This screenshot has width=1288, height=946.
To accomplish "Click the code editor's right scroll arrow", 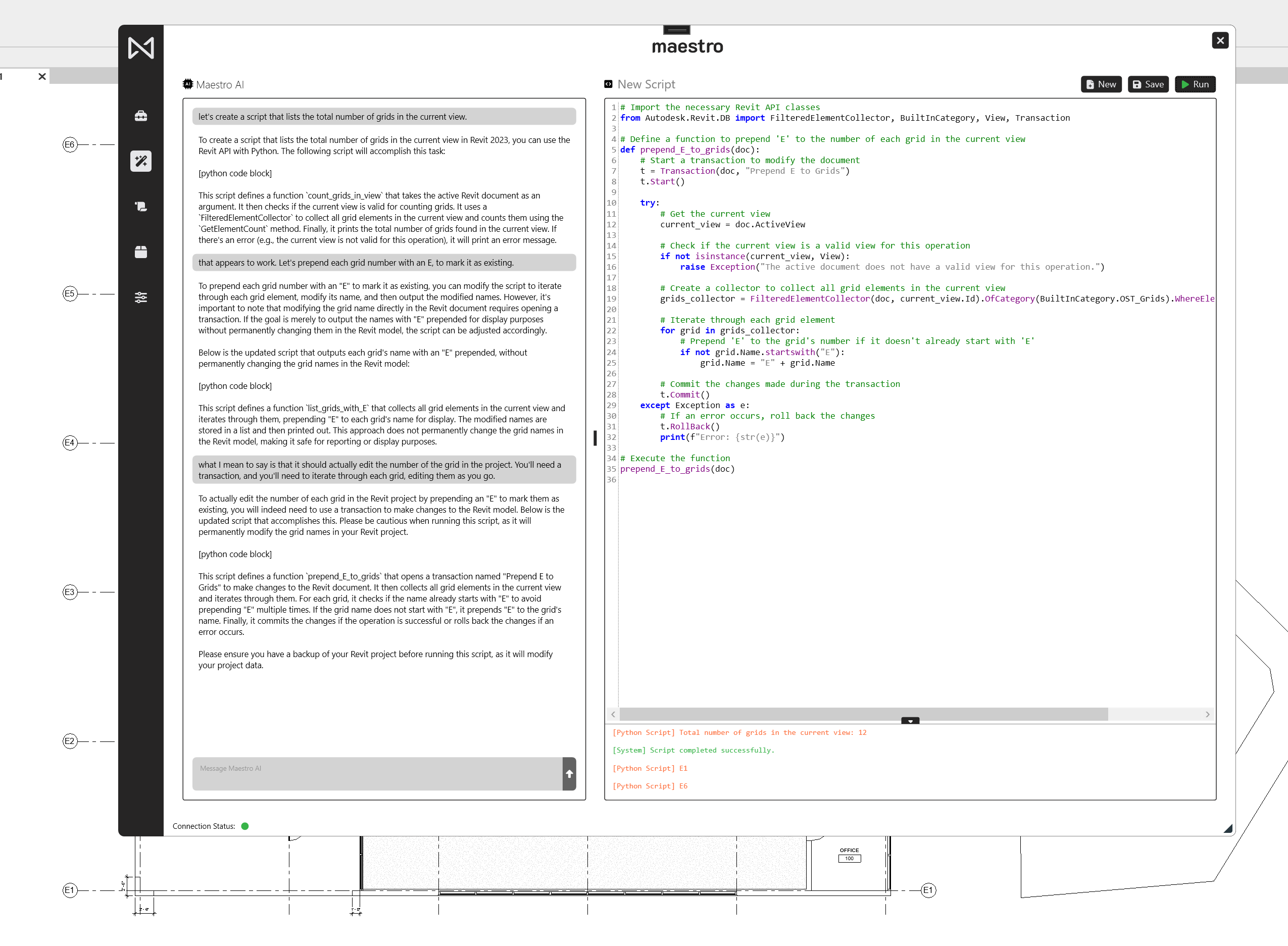I will (1207, 714).
